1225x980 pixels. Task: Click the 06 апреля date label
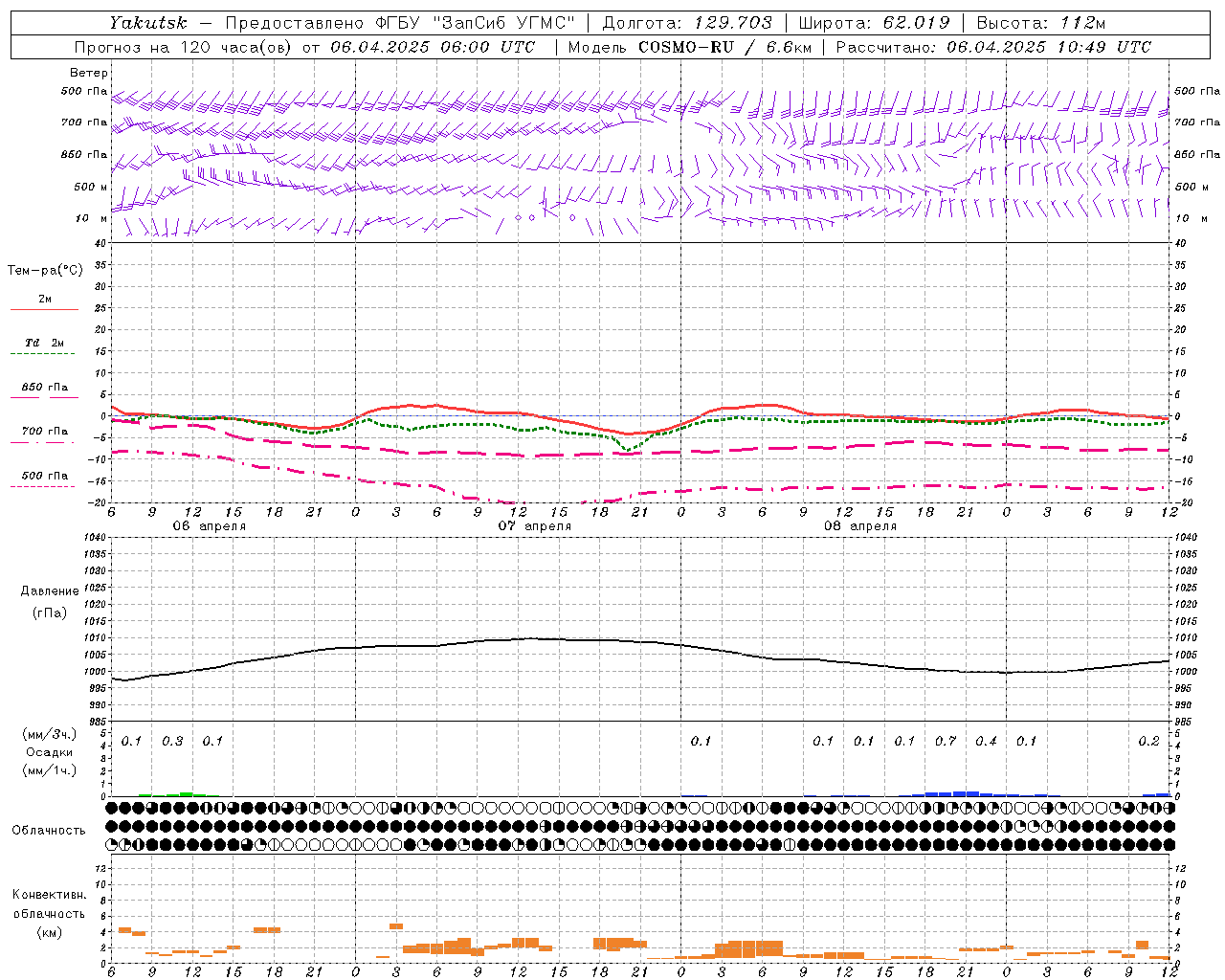point(209,526)
